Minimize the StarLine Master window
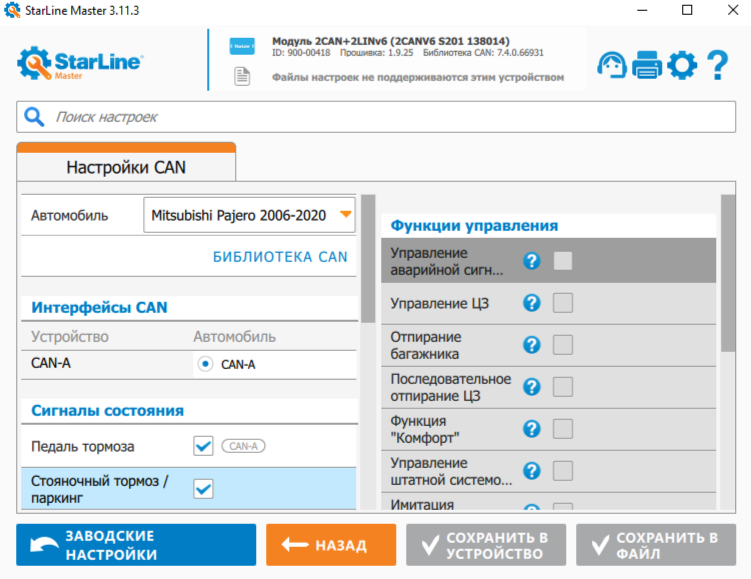751x579 pixels. coord(642,10)
